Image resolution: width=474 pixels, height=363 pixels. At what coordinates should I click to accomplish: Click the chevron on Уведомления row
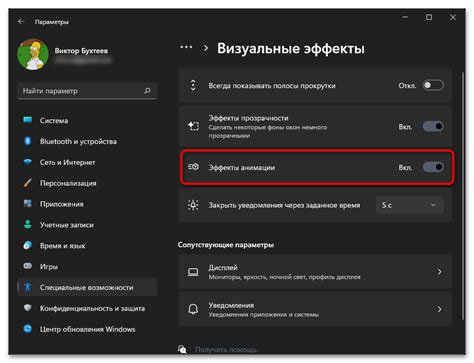[439, 309]
